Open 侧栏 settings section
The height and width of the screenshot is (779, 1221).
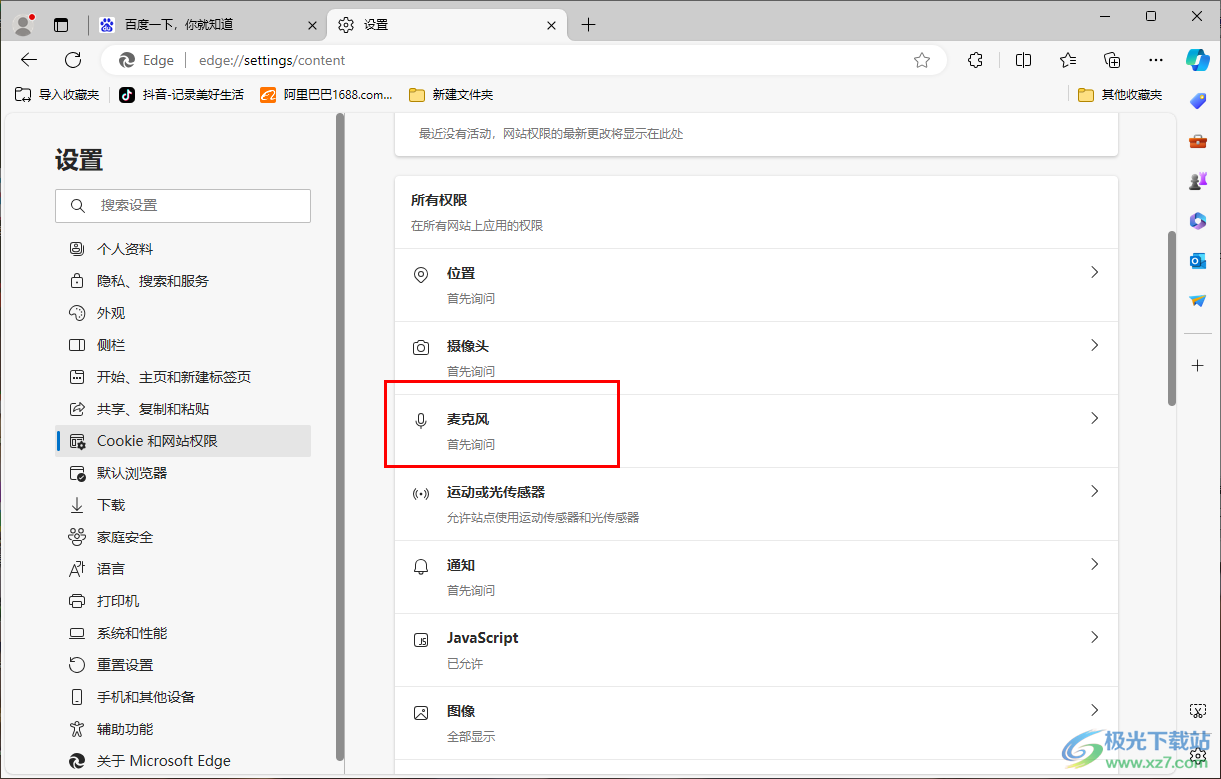pyautogui.click(x=183, y=345)
